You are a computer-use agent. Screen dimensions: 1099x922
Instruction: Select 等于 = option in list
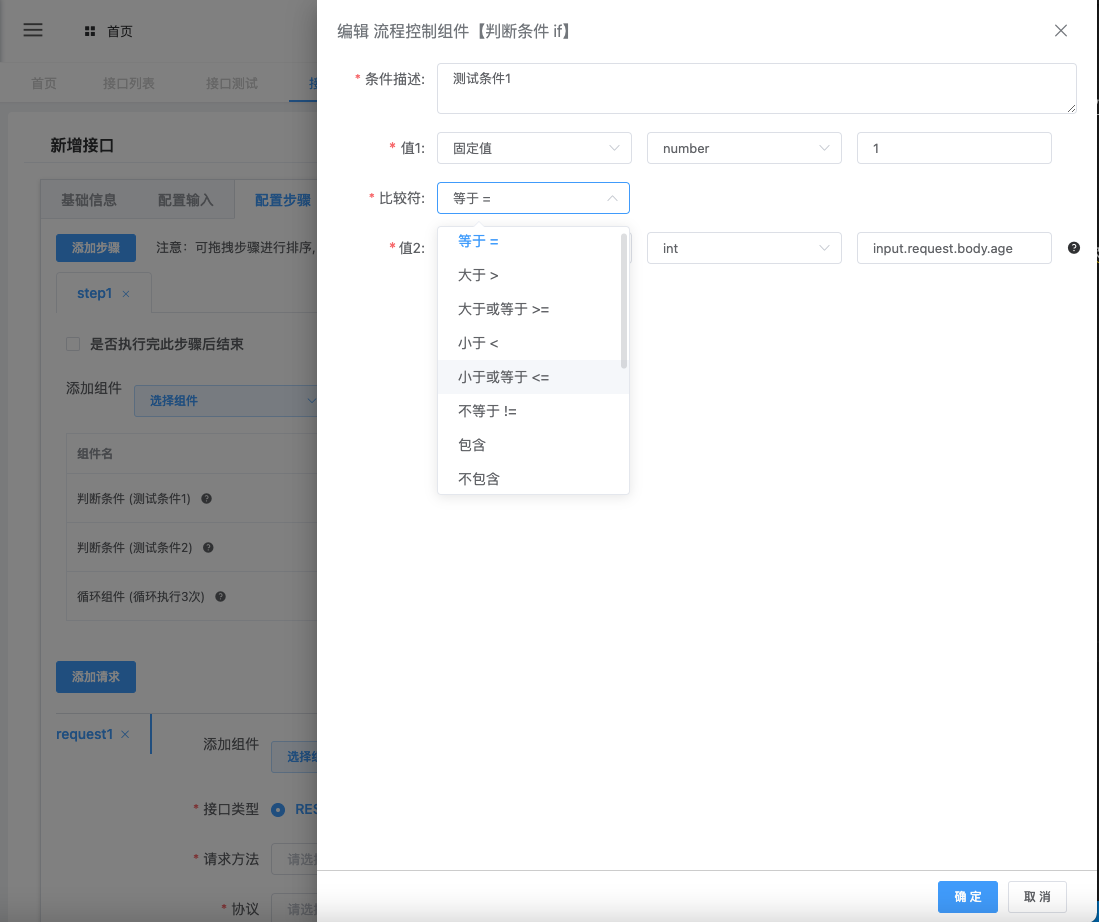(x=529, y=241)
